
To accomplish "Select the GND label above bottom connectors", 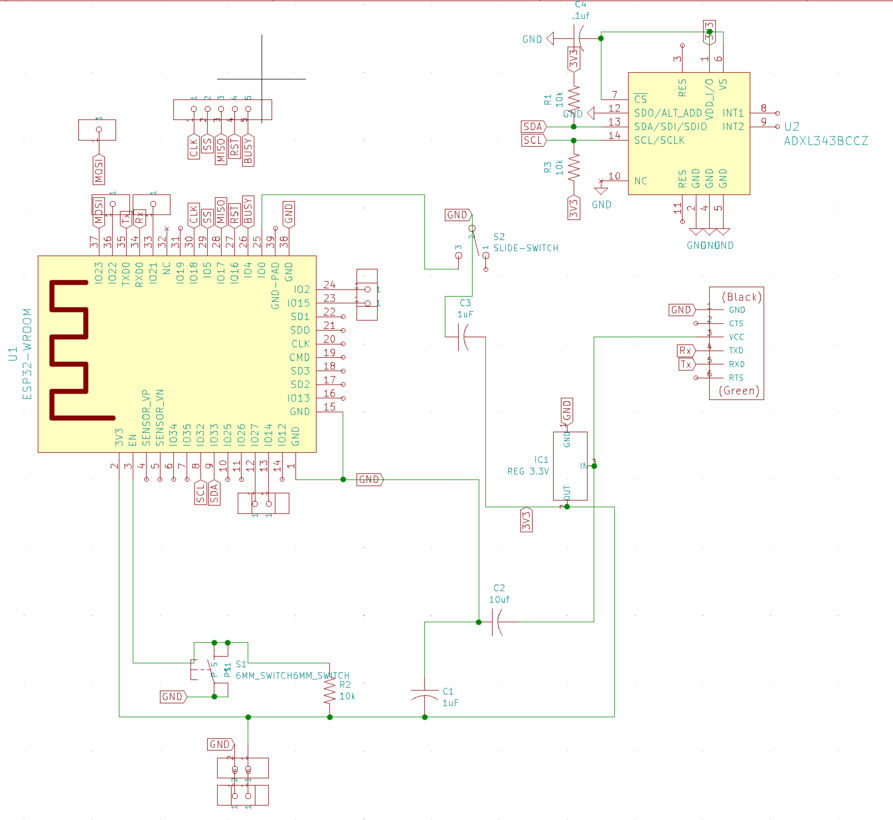I will pos(220,744).
